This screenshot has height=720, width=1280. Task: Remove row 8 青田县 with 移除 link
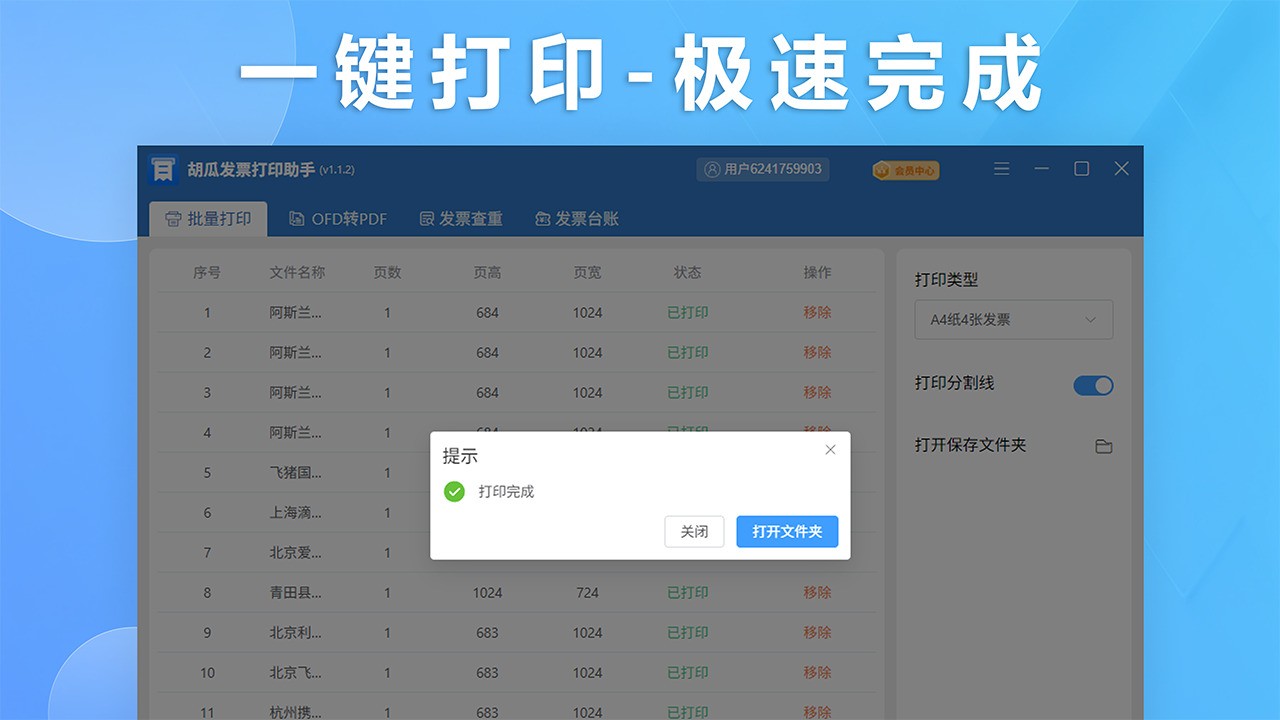coord(817,592)
